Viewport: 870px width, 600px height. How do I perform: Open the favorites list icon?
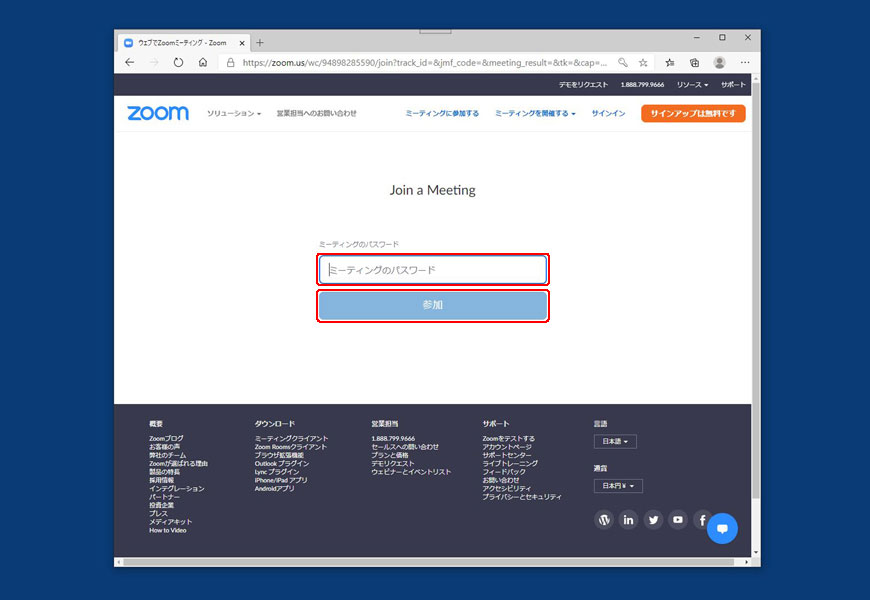click(x=670, y=63)
